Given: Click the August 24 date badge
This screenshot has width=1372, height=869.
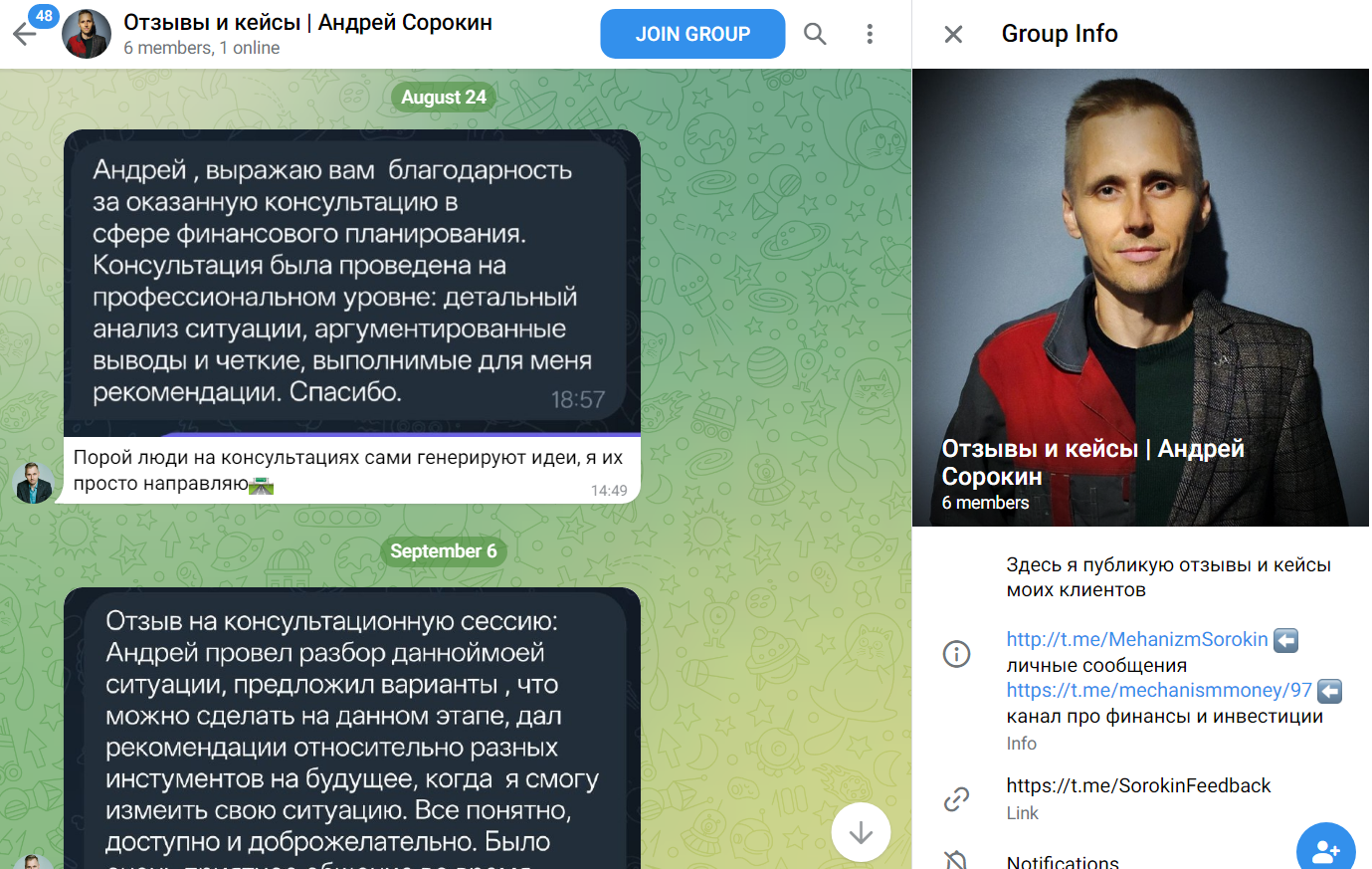Looking at the screenshot, I should tap(444, 98).
